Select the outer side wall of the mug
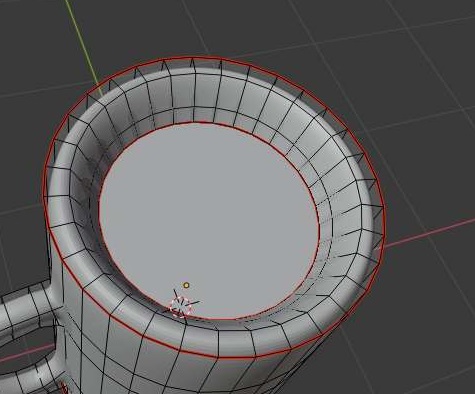Viewport: 475px width, 394px height. tap(173, 370)
